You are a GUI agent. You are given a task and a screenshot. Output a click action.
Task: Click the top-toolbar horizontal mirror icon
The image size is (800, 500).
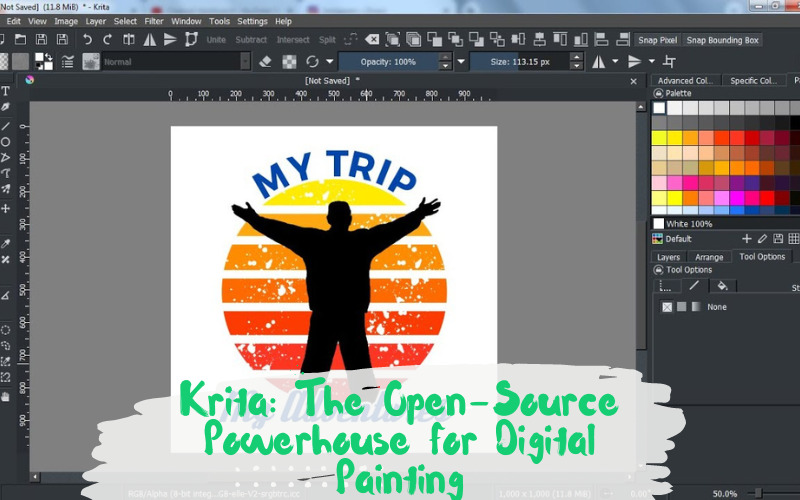(x=149, y=39)
